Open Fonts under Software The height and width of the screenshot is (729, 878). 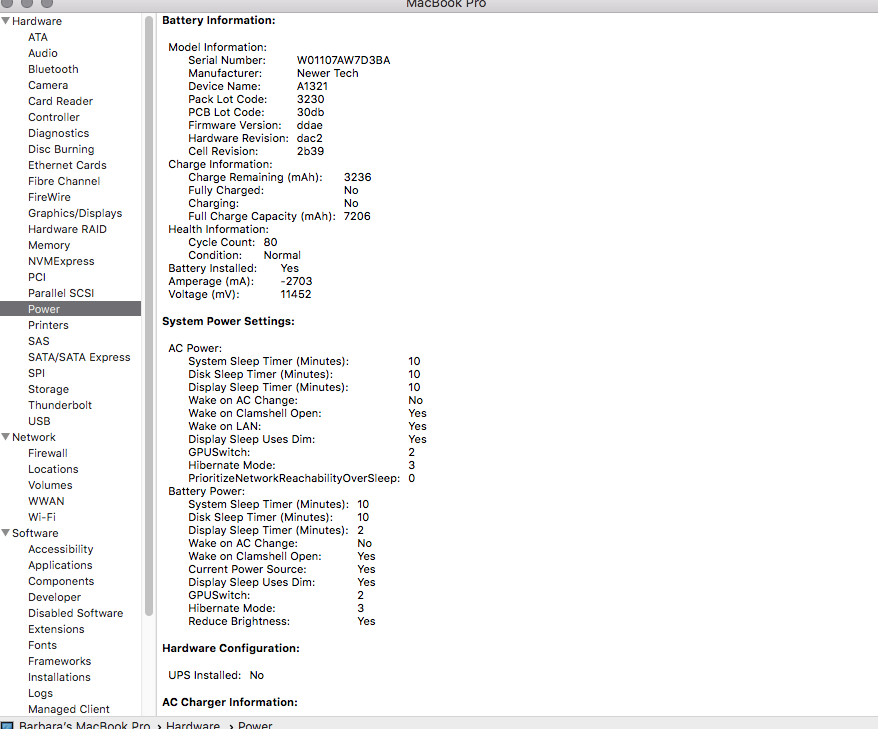(x=43, y=645)
